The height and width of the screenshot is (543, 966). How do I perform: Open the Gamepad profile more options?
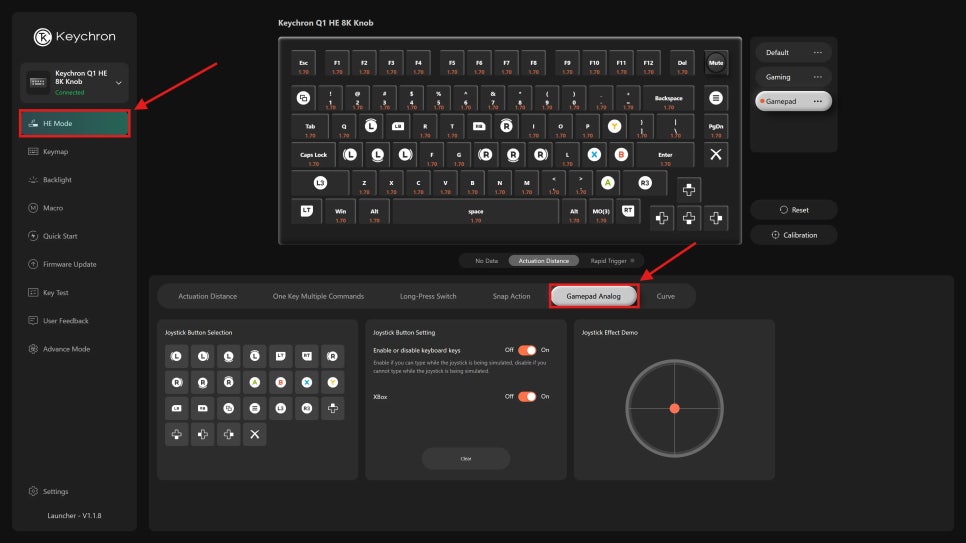[x=818, y=101]
